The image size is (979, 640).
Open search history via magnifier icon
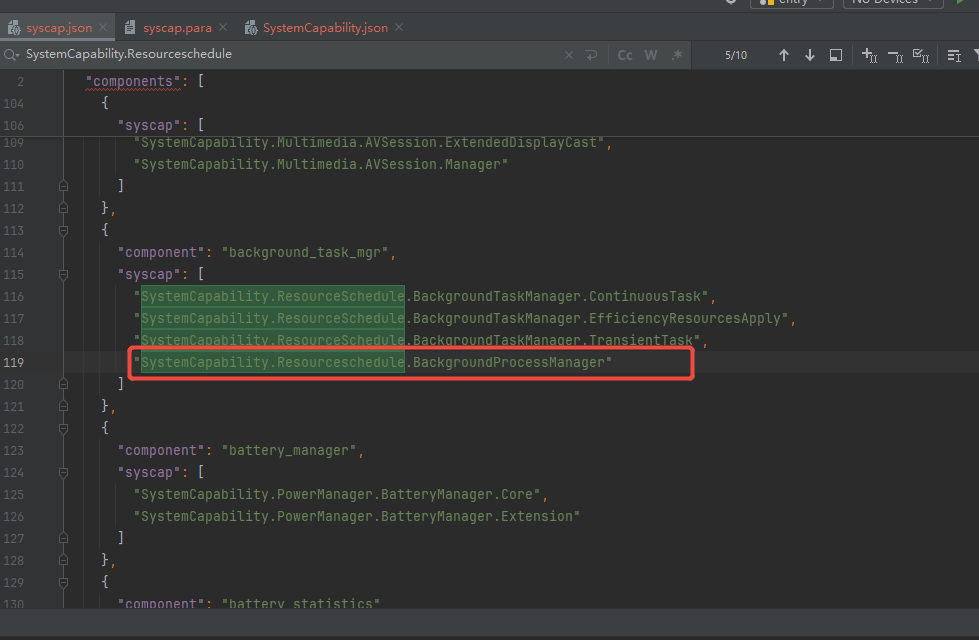(11, 55)
